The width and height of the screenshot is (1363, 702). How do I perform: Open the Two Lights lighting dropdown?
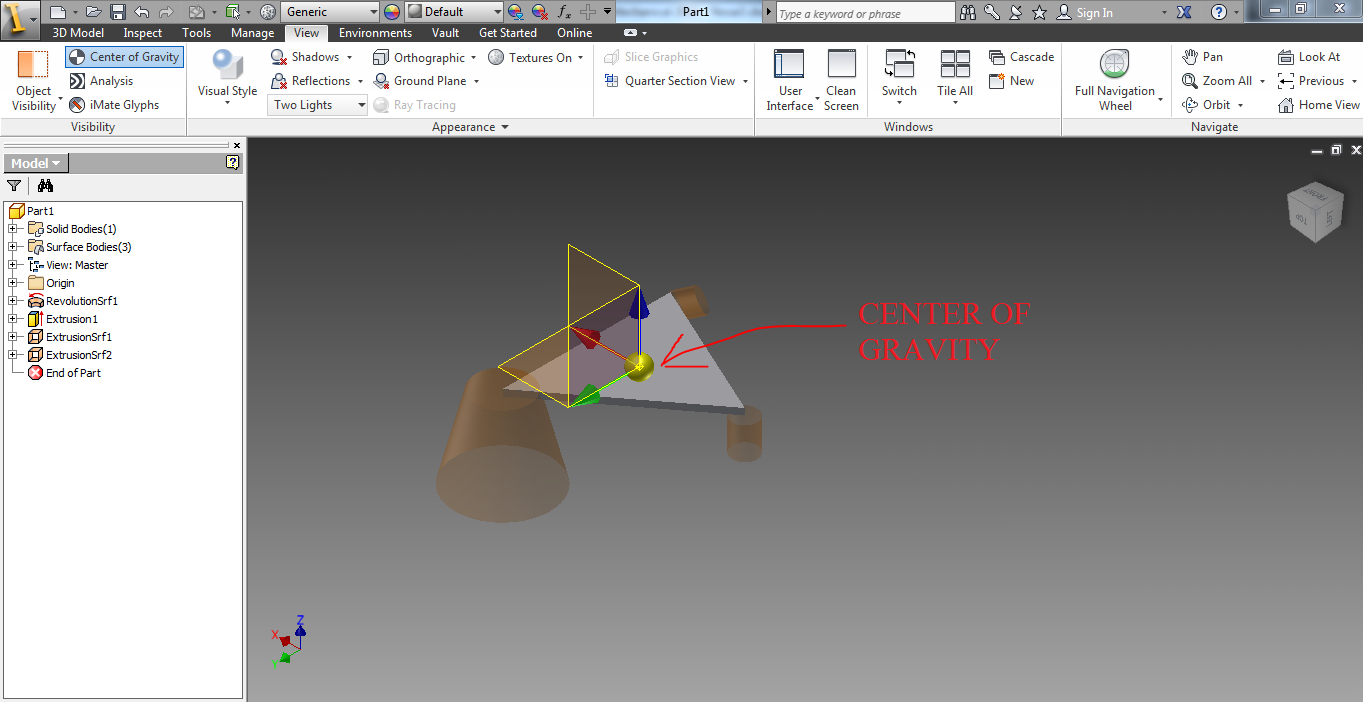pos(317,104)
